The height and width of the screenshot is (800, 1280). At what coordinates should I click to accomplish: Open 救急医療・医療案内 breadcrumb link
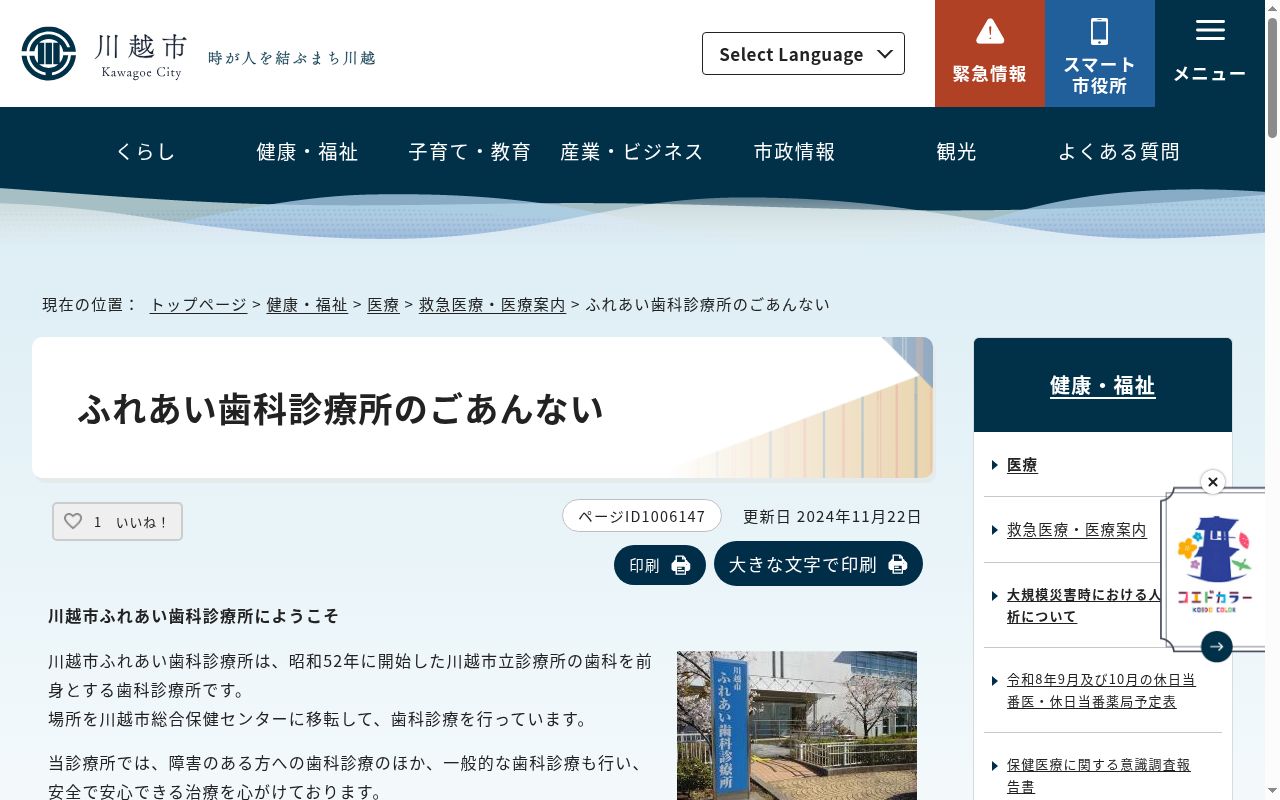pyautogui.click(x=492, y=305)
